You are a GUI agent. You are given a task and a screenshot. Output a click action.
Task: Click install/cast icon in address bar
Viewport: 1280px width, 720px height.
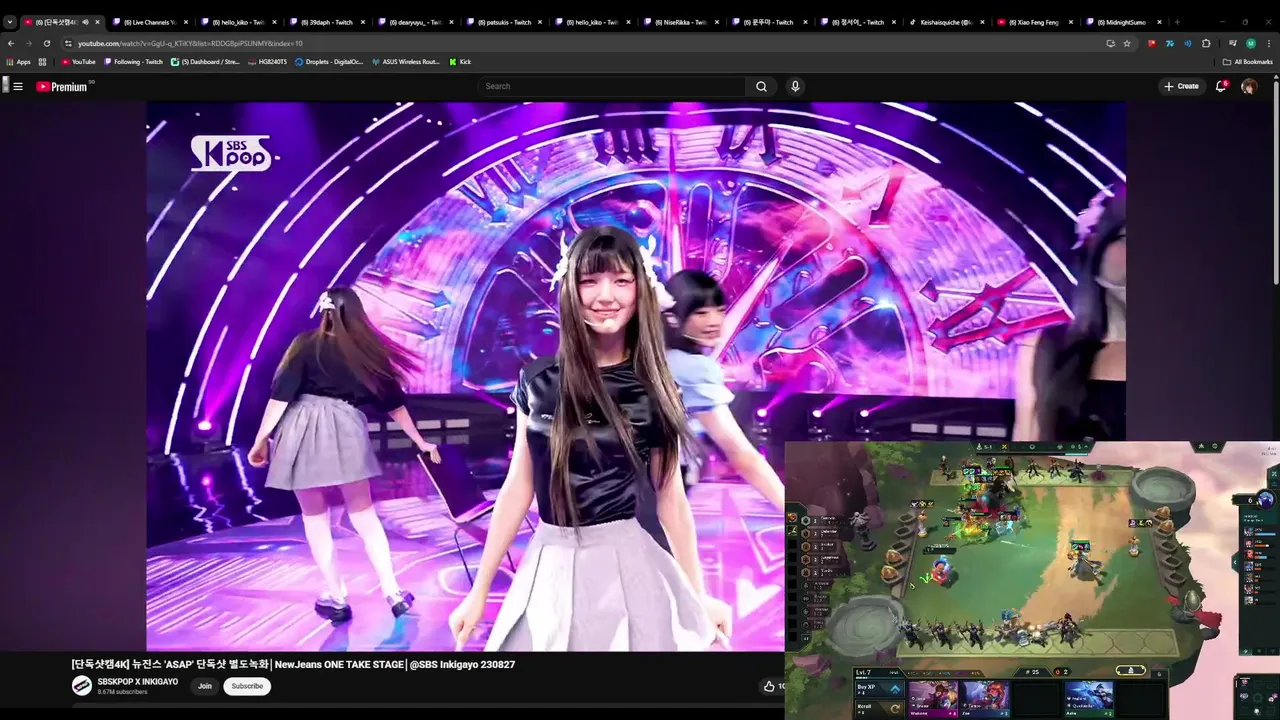1110,44
